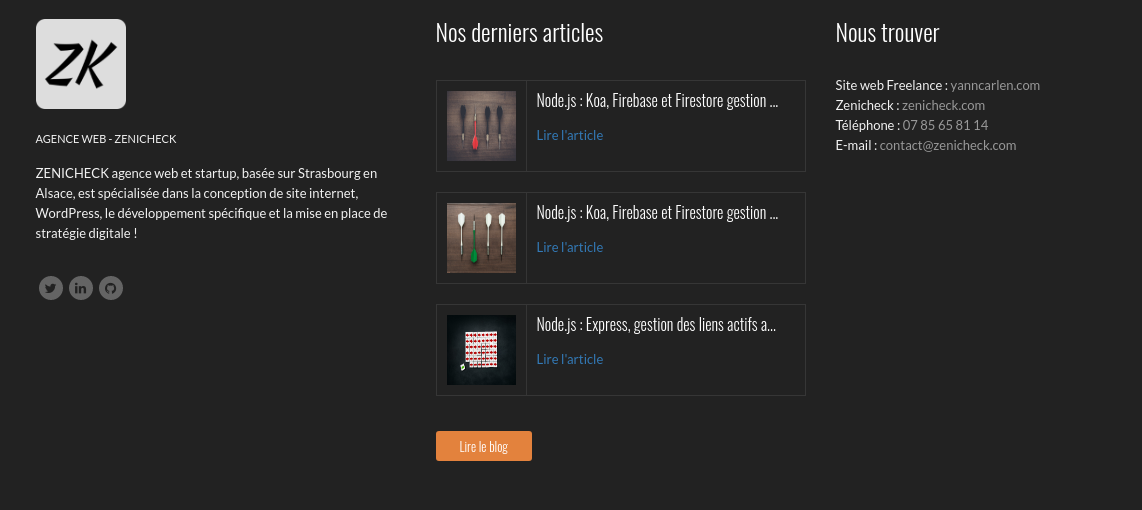Click the Nos derniers articles heading

(519, 33)
